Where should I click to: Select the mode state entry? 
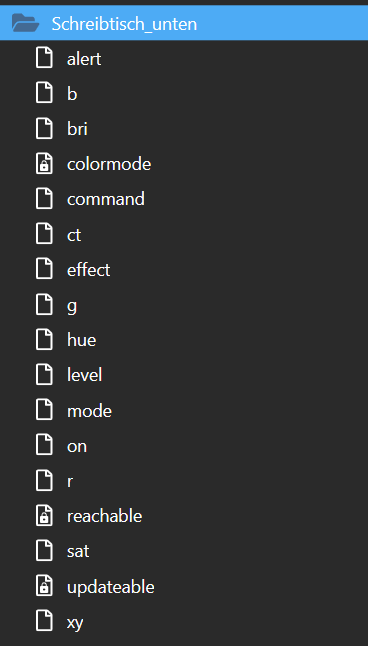point(89,411)
